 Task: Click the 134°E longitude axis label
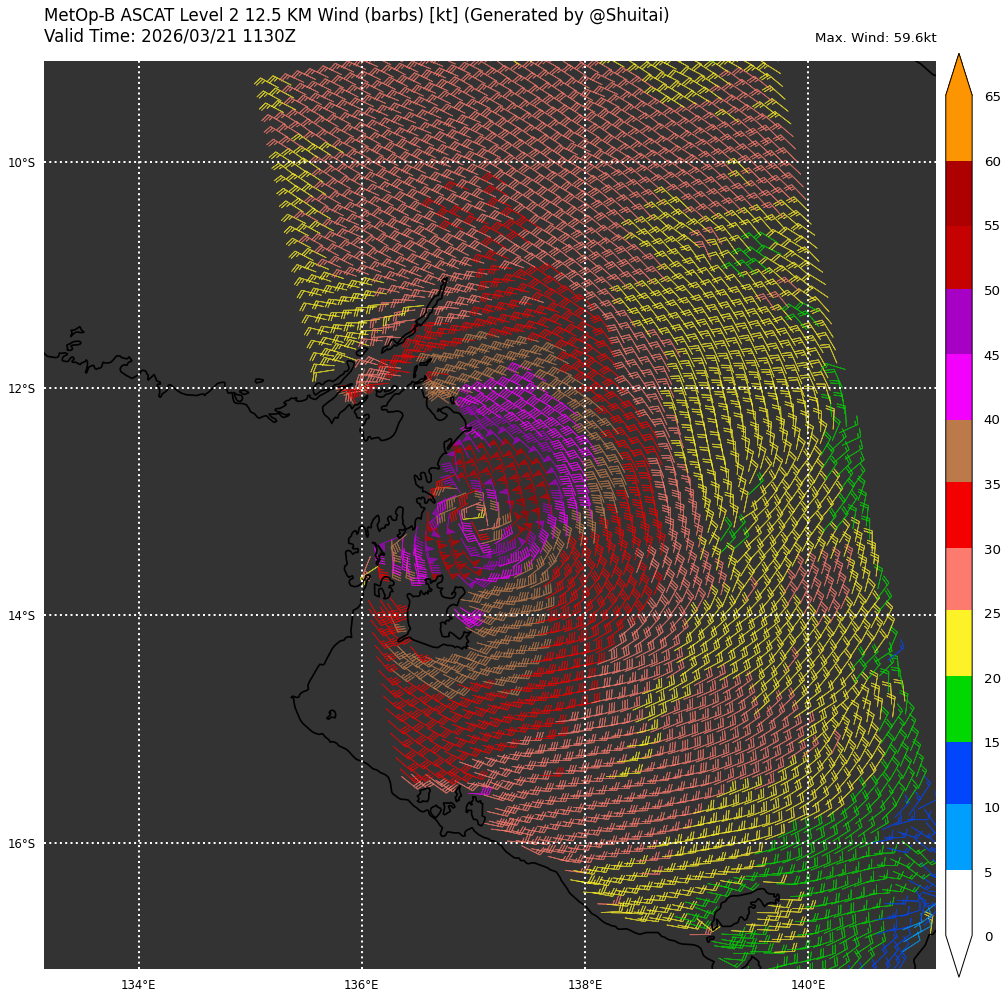(x=138, y=985)
